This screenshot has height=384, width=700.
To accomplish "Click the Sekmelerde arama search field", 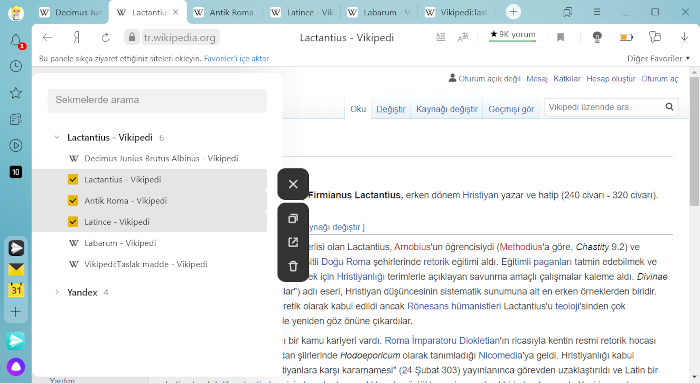I will tap(157, 100).
